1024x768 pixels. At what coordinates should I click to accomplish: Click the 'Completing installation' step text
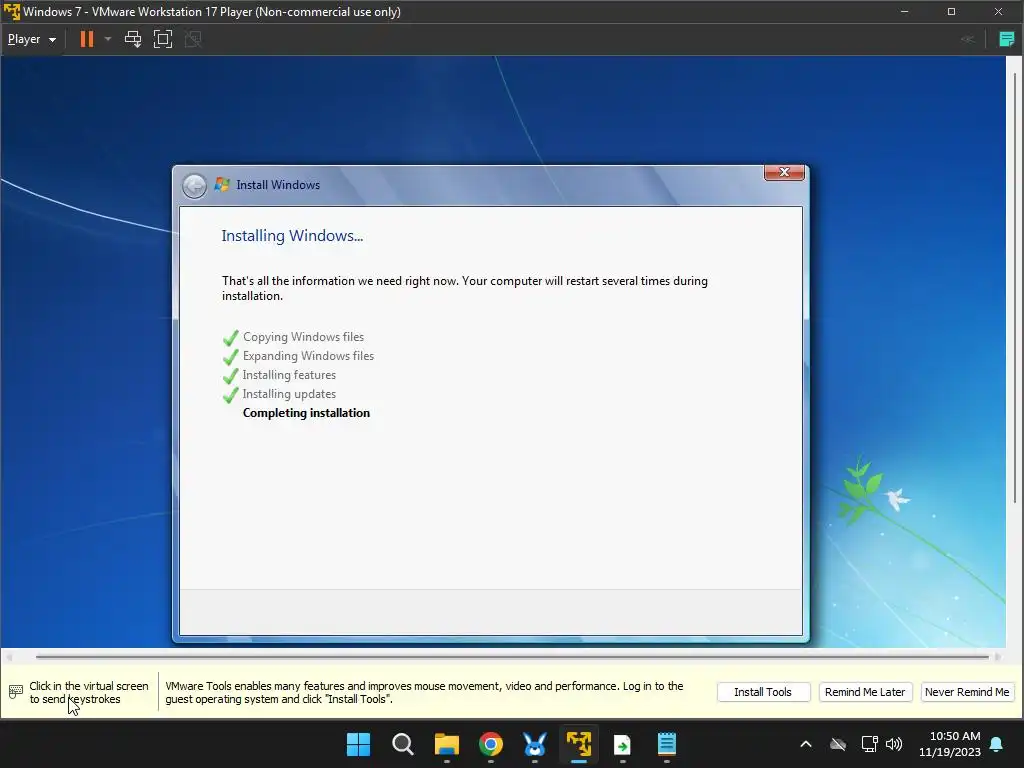click(306, 413)
